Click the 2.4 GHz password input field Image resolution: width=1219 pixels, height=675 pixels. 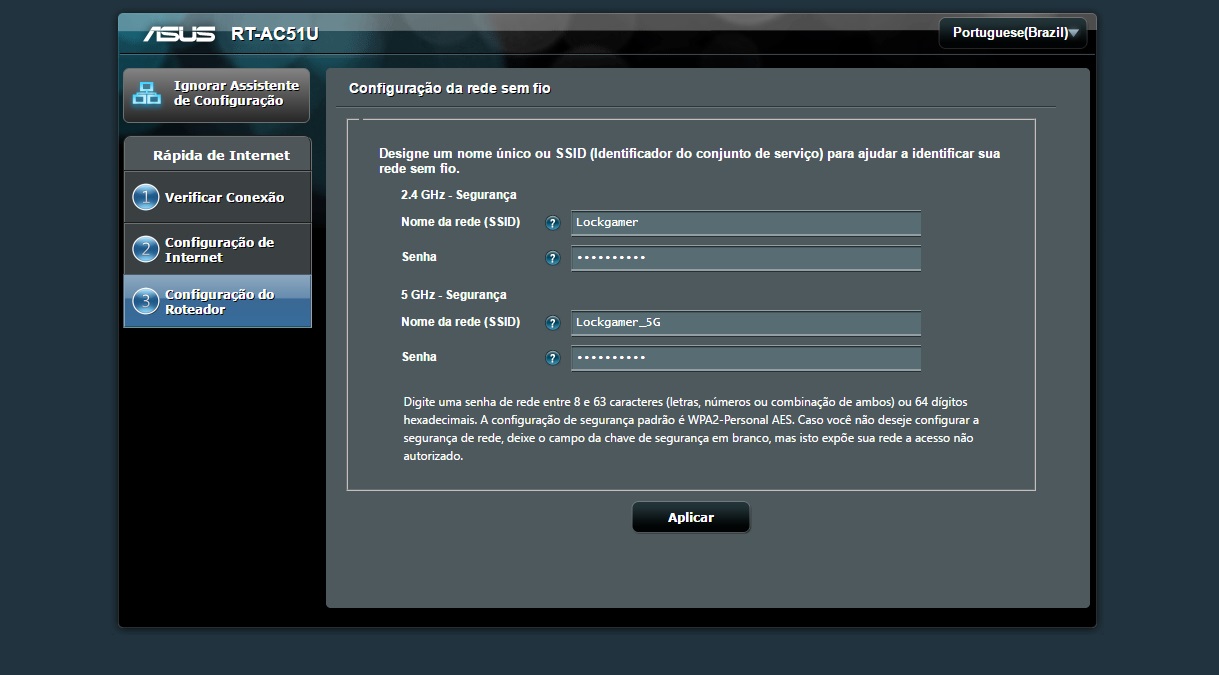(x=745, y=258)
